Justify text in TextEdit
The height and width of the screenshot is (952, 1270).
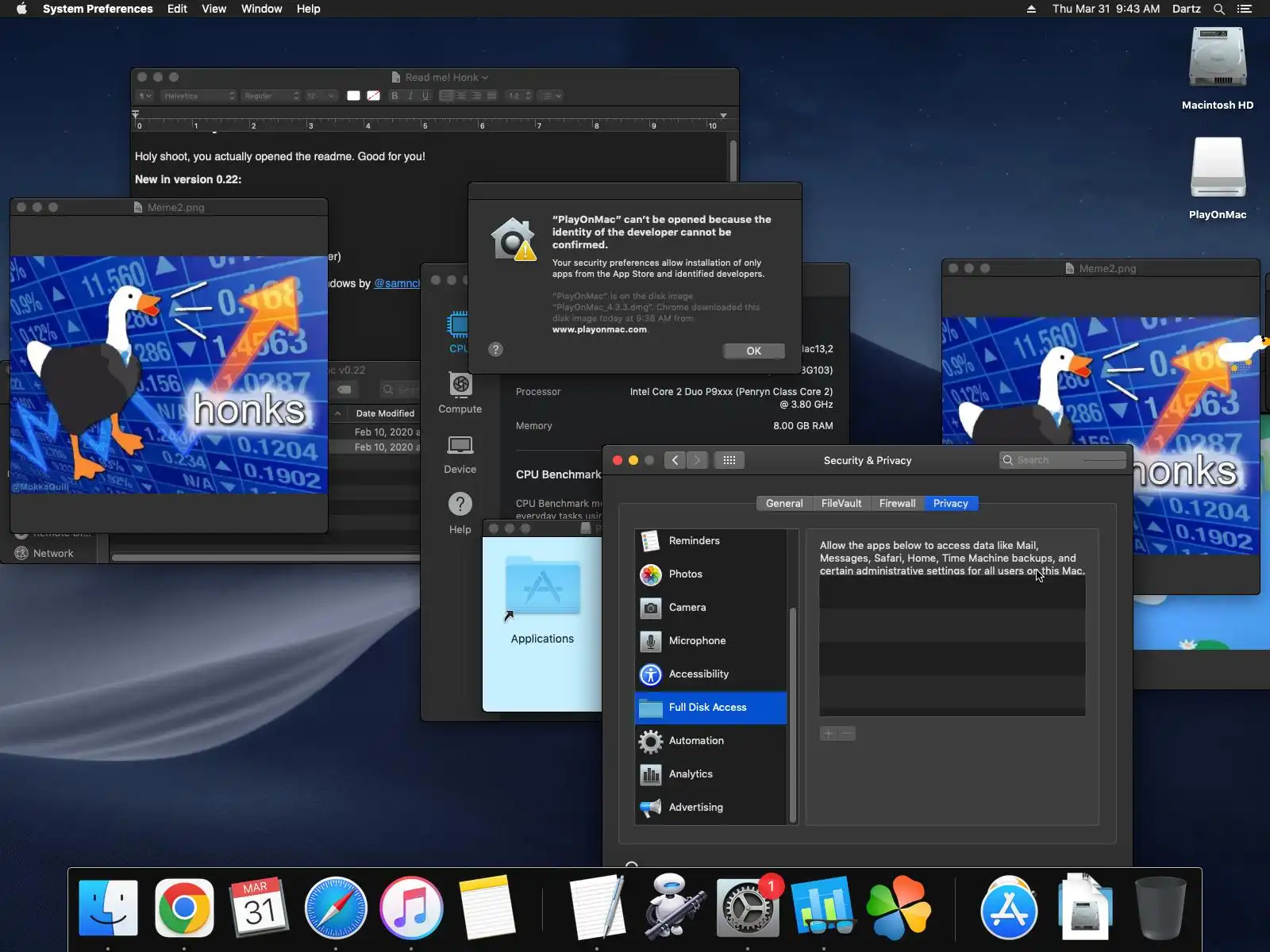tap(491, 96)
